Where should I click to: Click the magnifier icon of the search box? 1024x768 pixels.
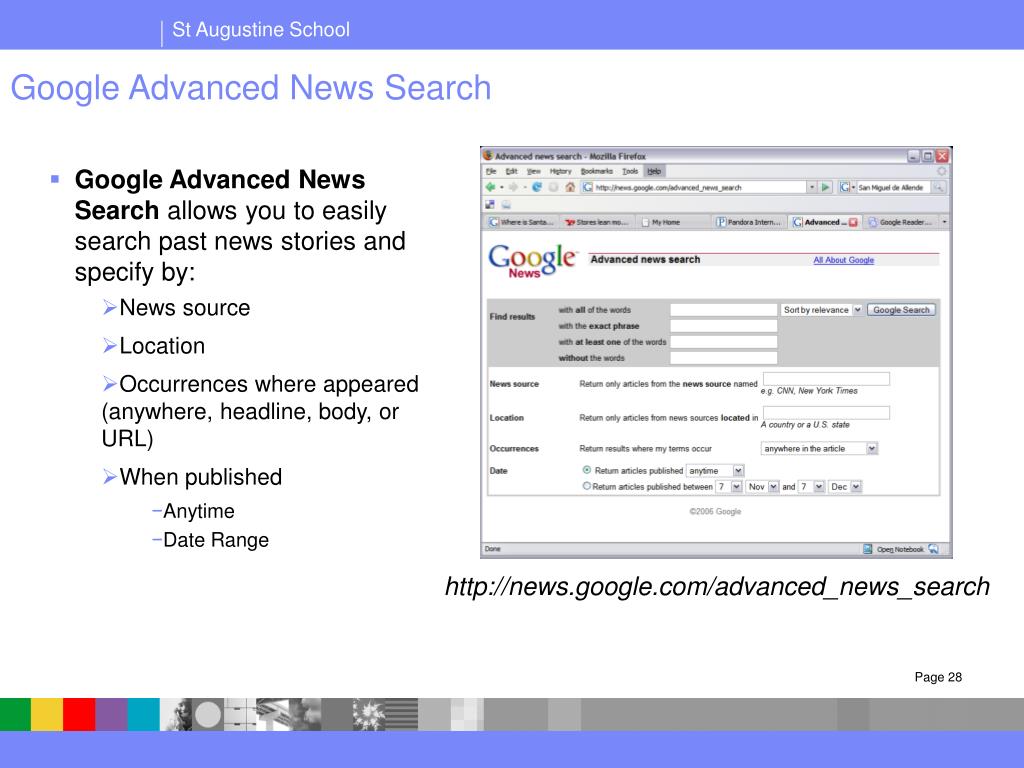(x=938, y=187)
